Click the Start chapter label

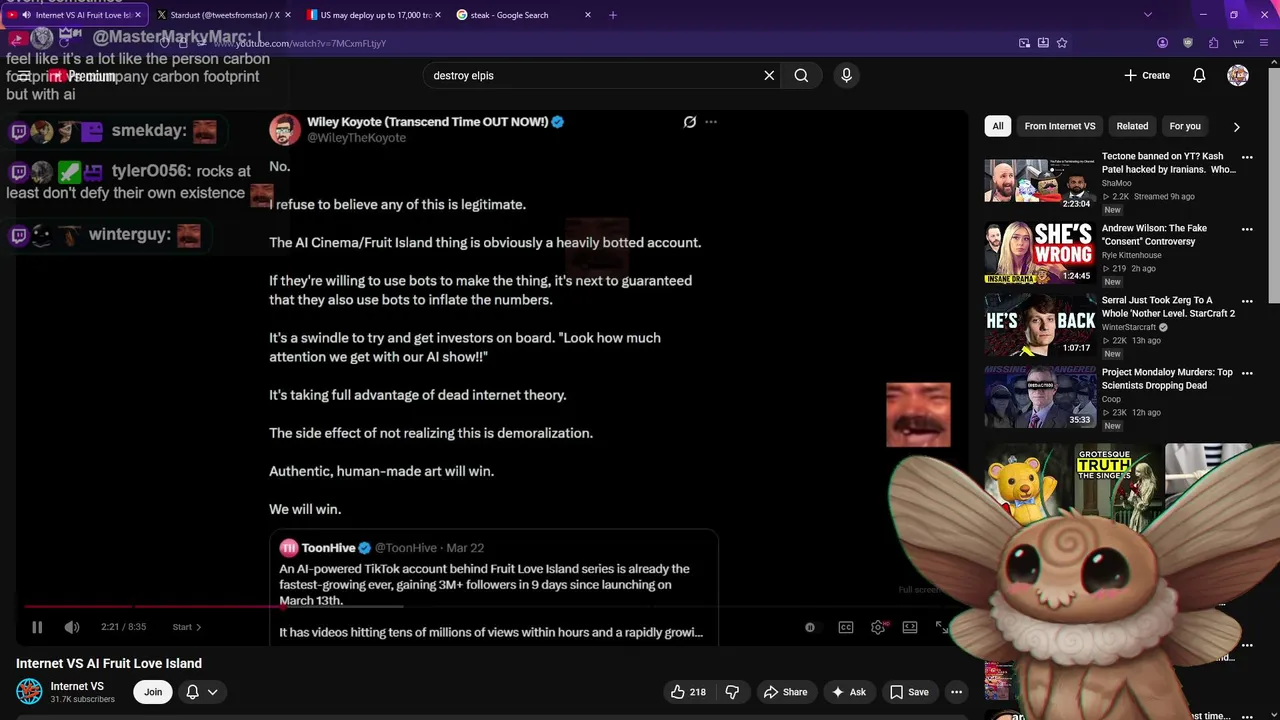click(186, 627)
